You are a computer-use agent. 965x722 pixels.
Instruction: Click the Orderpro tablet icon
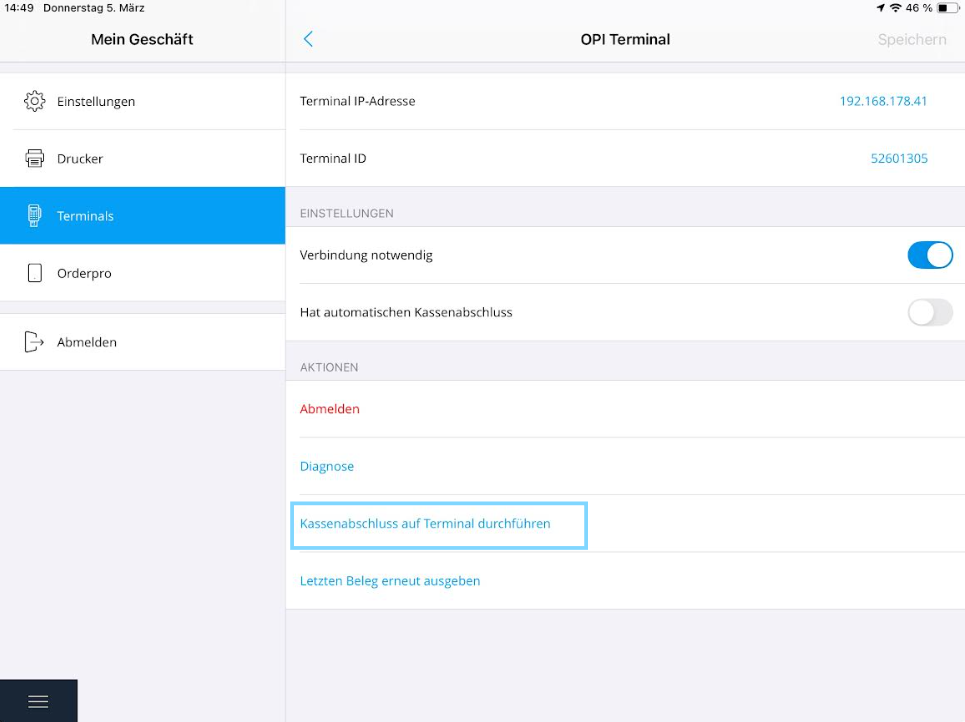(x=35, y=273)
